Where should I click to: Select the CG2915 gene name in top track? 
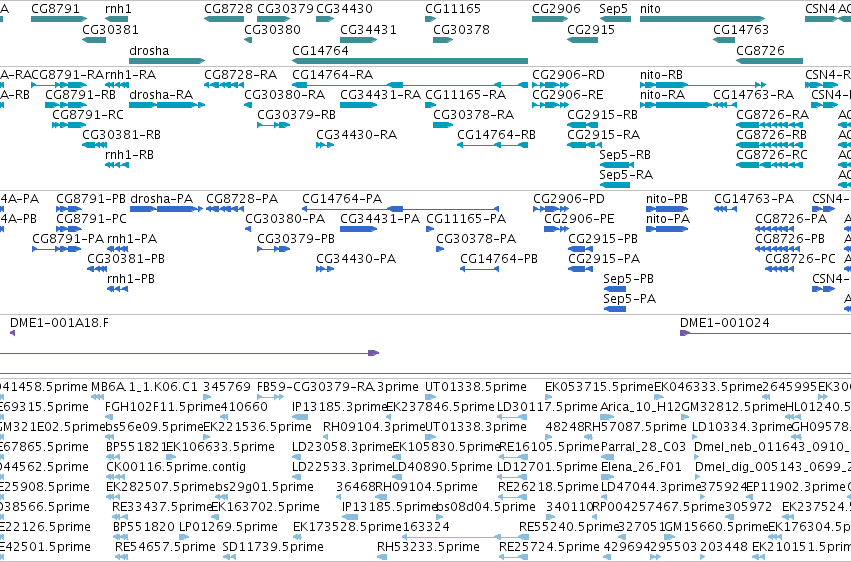point(591,29)
